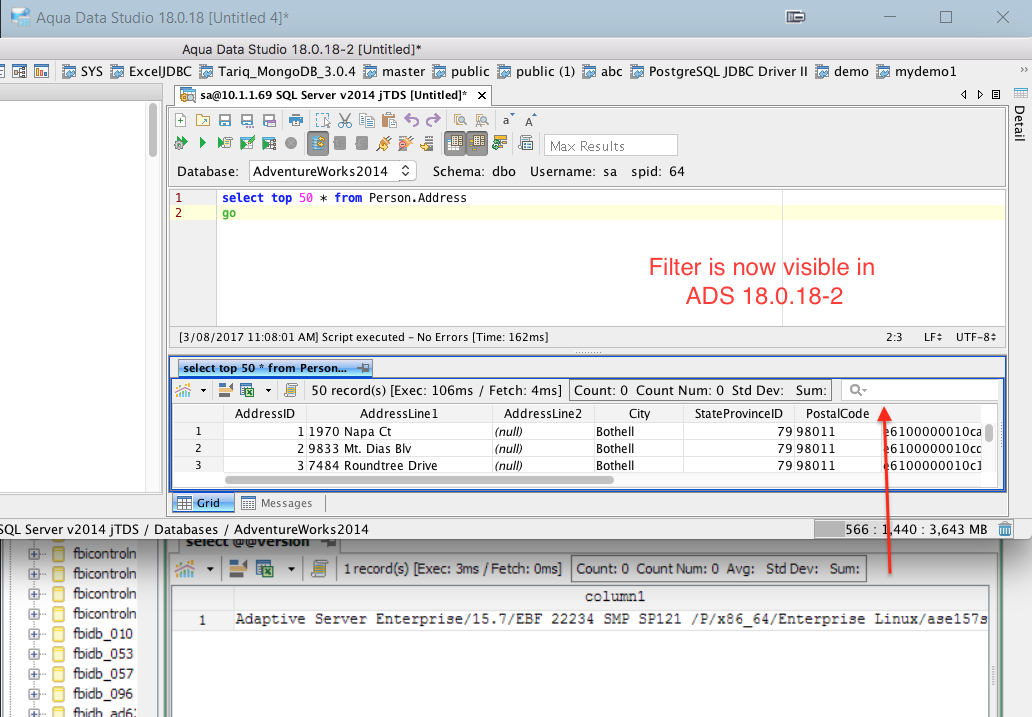This screenshot has width=1032, height=717.
Task: Click the Export to Excel icon in results
Action: tap(247, 390)
